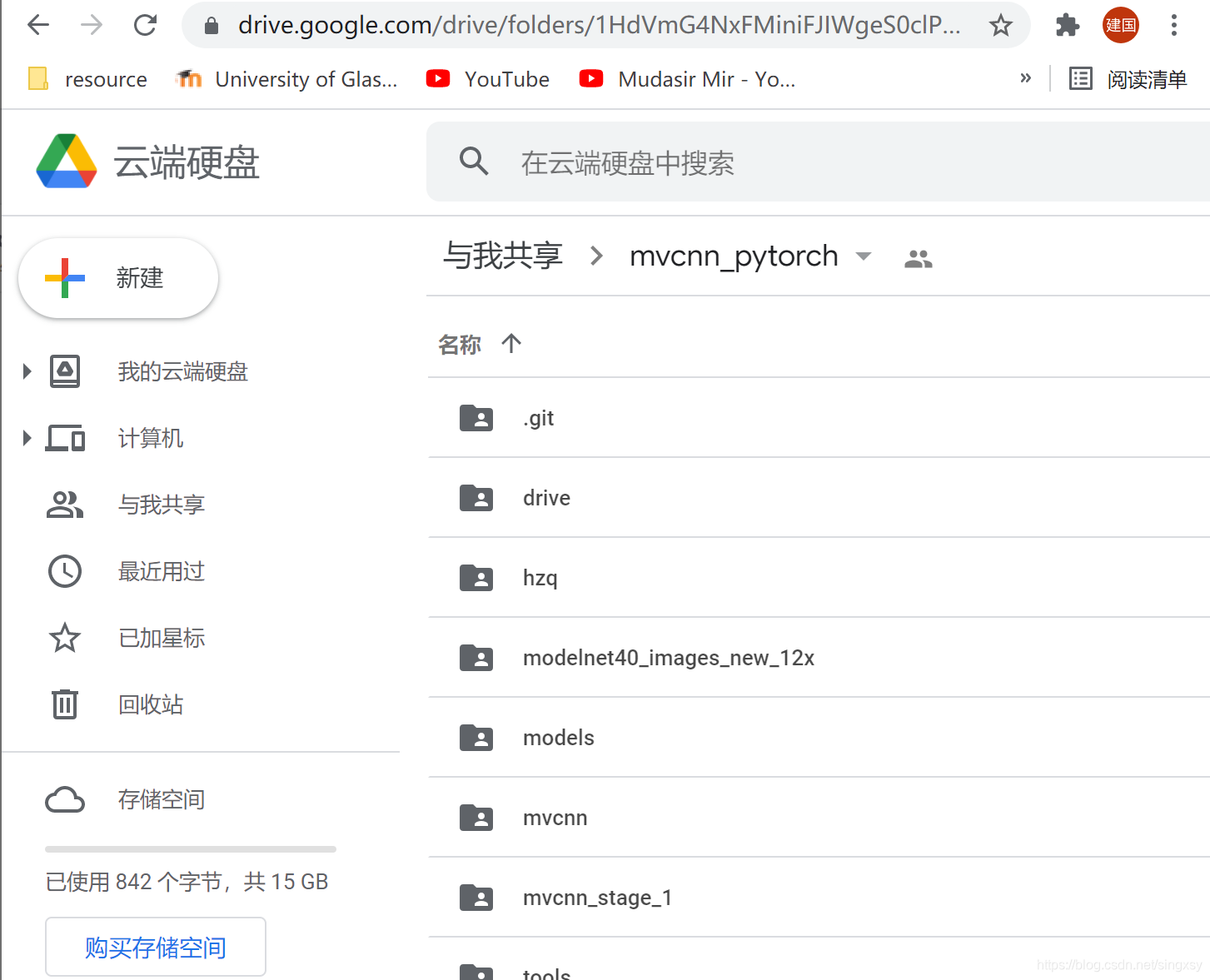
Task: Click the 名称 sort direction arrow
Action: [x=511, y=343]
